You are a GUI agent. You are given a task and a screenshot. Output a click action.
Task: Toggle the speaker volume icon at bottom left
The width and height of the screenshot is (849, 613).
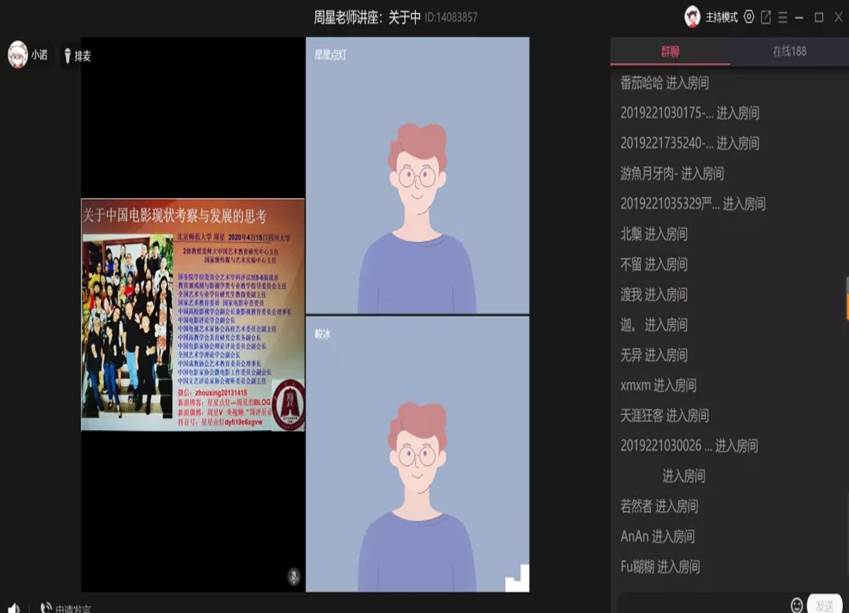click(14, 608)
